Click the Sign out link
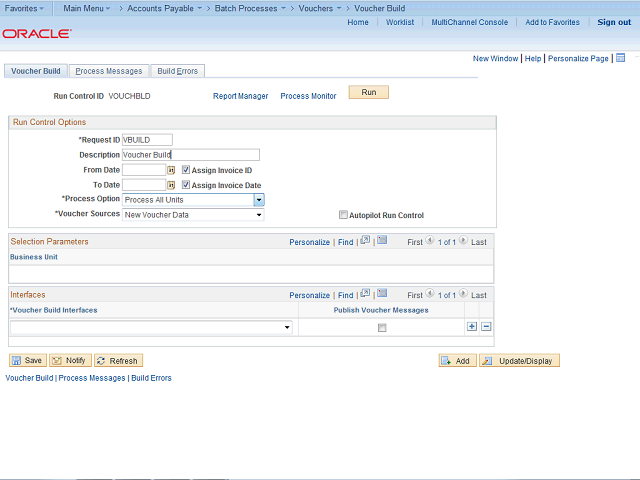This screenshot has width=640, height=480. pos(614,22)
